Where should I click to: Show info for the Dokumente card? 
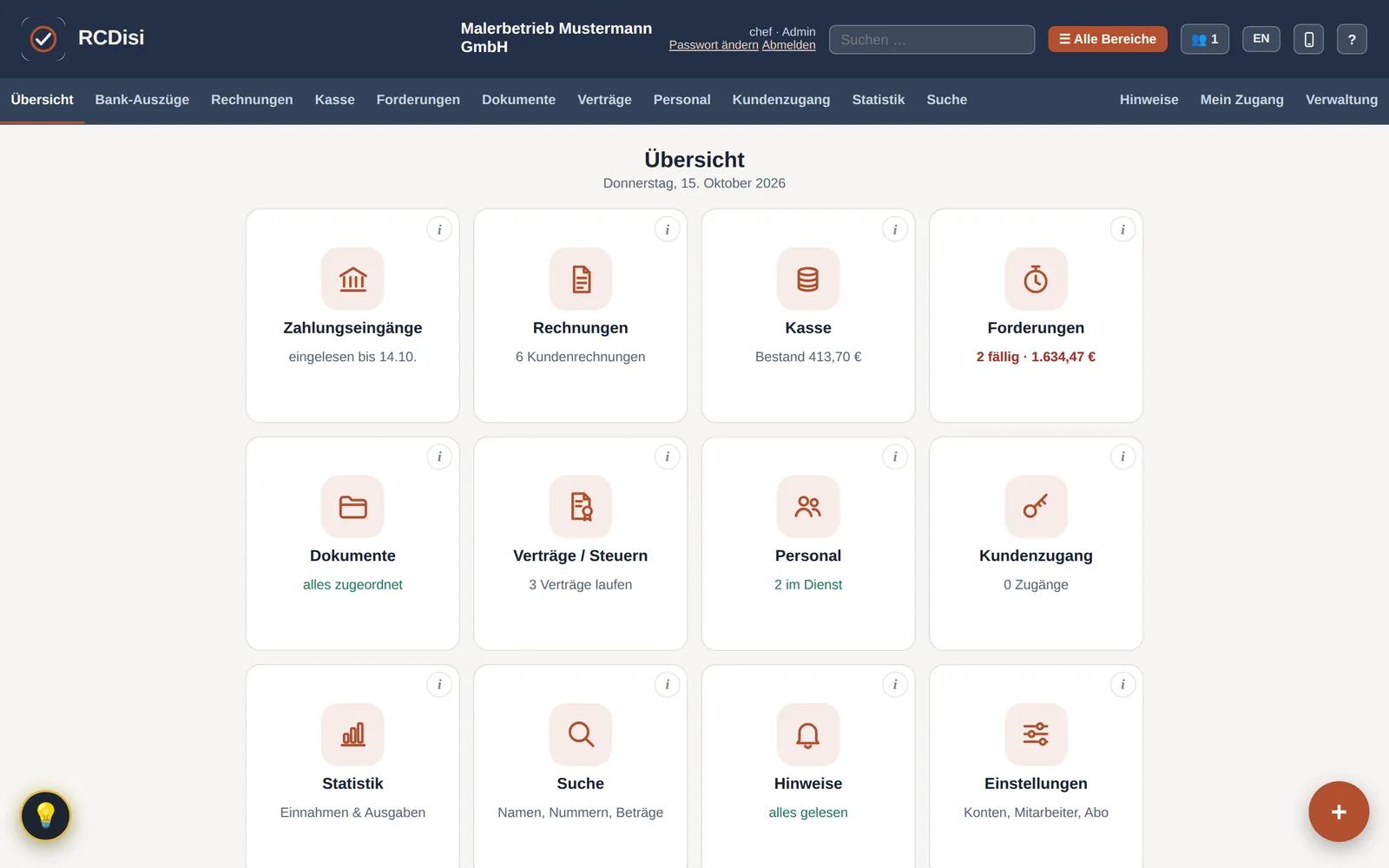pos(439,457)
